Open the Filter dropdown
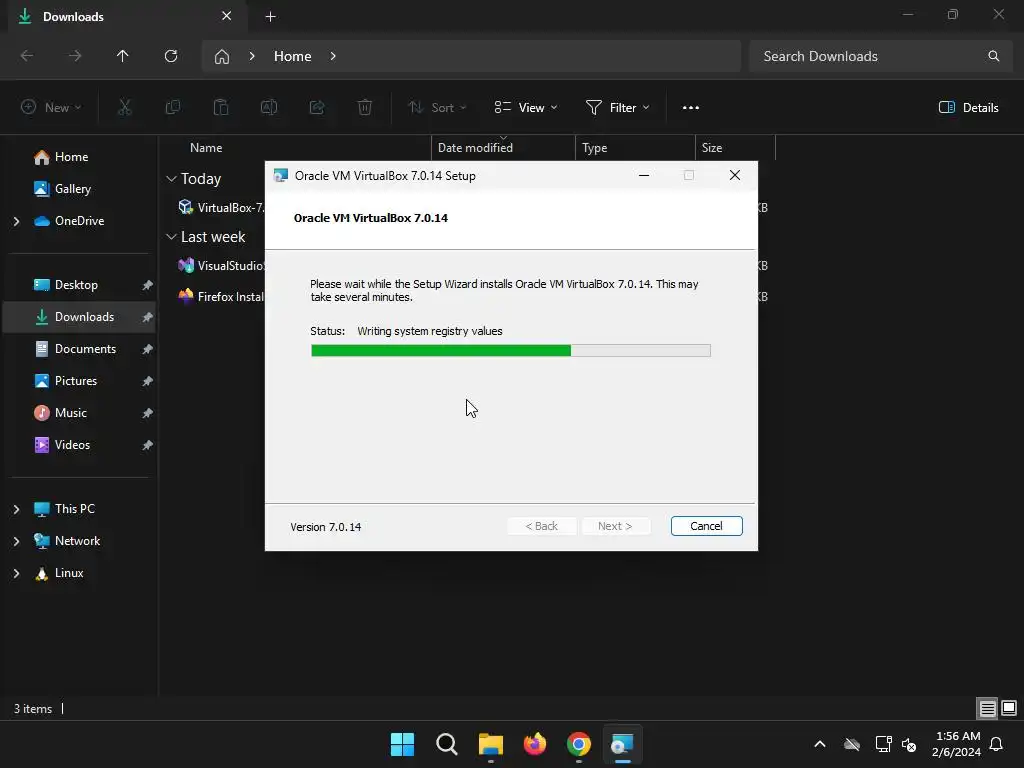This screenshot has width=1024, height=768. pyautogui.click(x=618, y=108)
